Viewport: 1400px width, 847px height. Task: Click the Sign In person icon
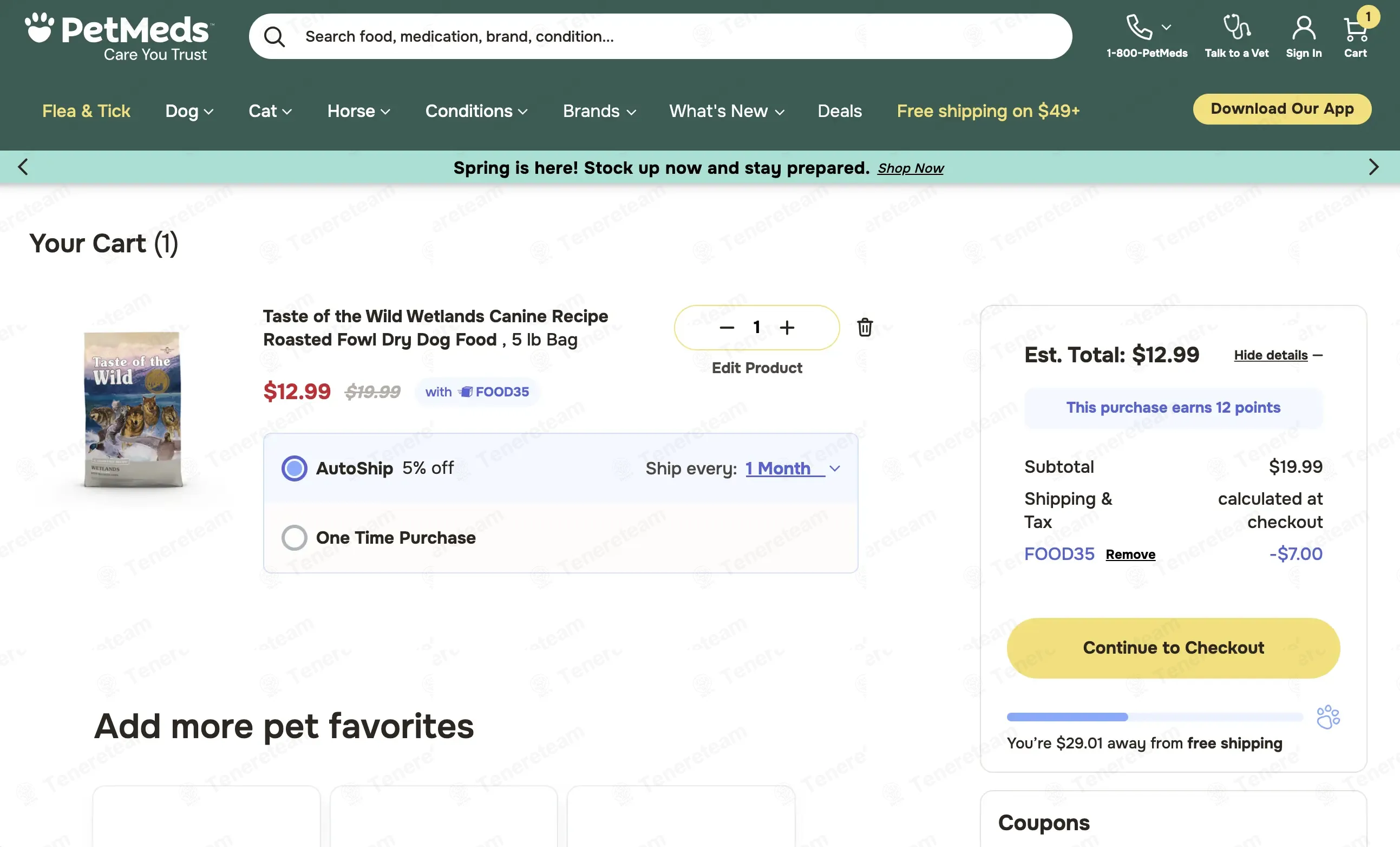1304,28
